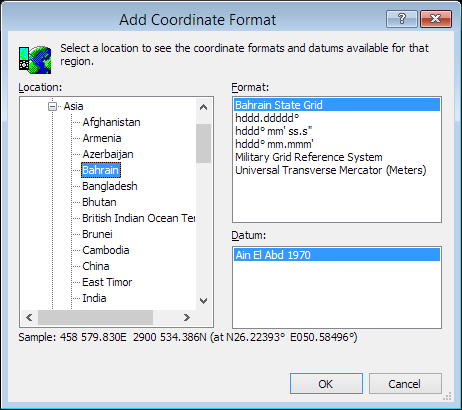Select Armenia in the Location tree
This screenshot has height=410, width=462.
click(102, 138)
